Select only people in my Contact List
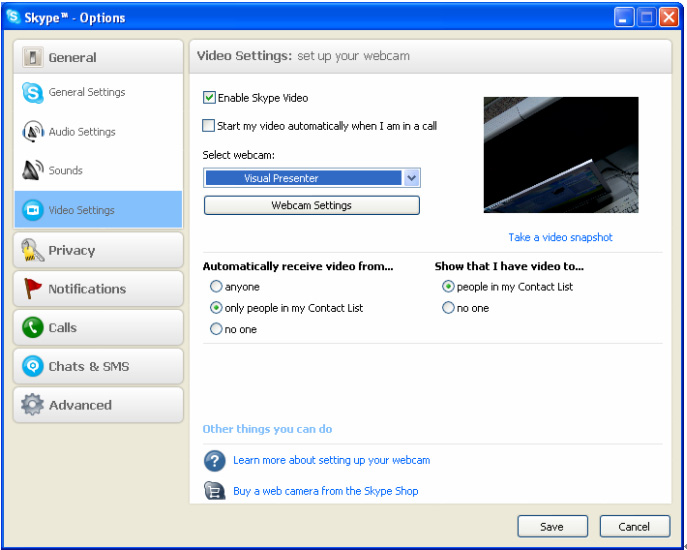 pos(216,308)
